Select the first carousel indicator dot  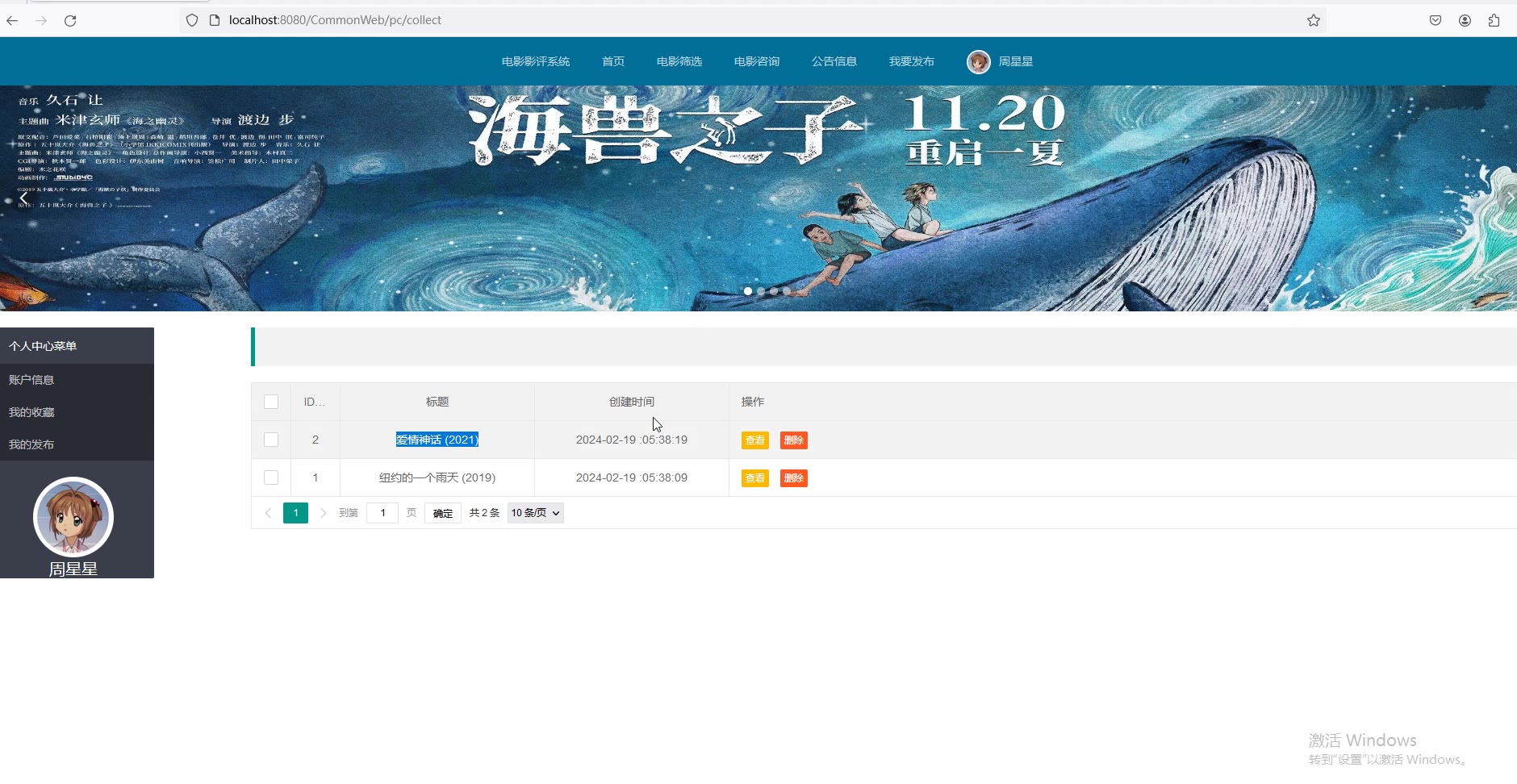(748, 291)
